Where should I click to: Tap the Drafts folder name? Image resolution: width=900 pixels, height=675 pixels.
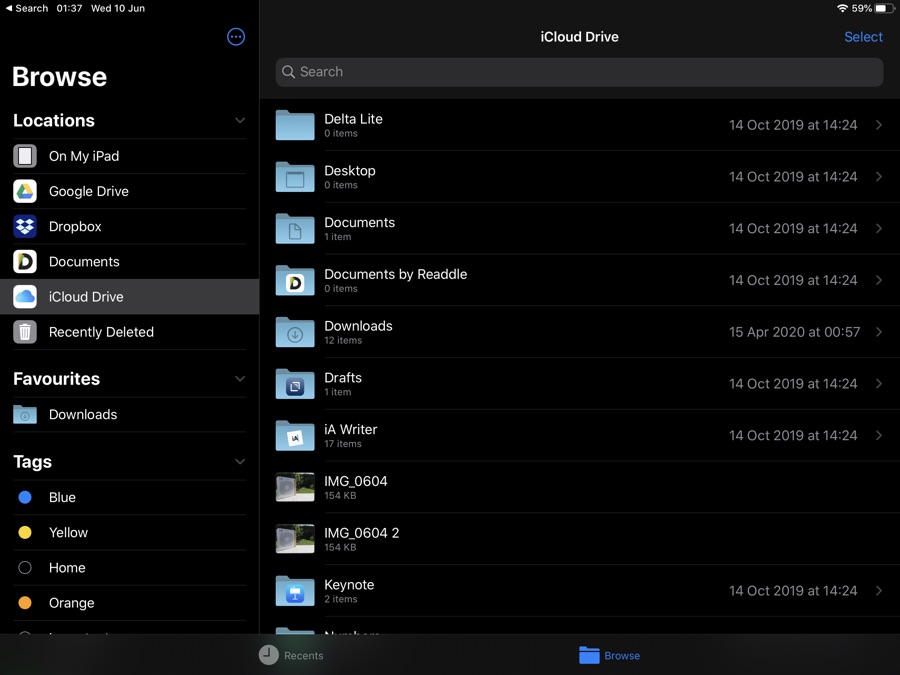point(343,378)
